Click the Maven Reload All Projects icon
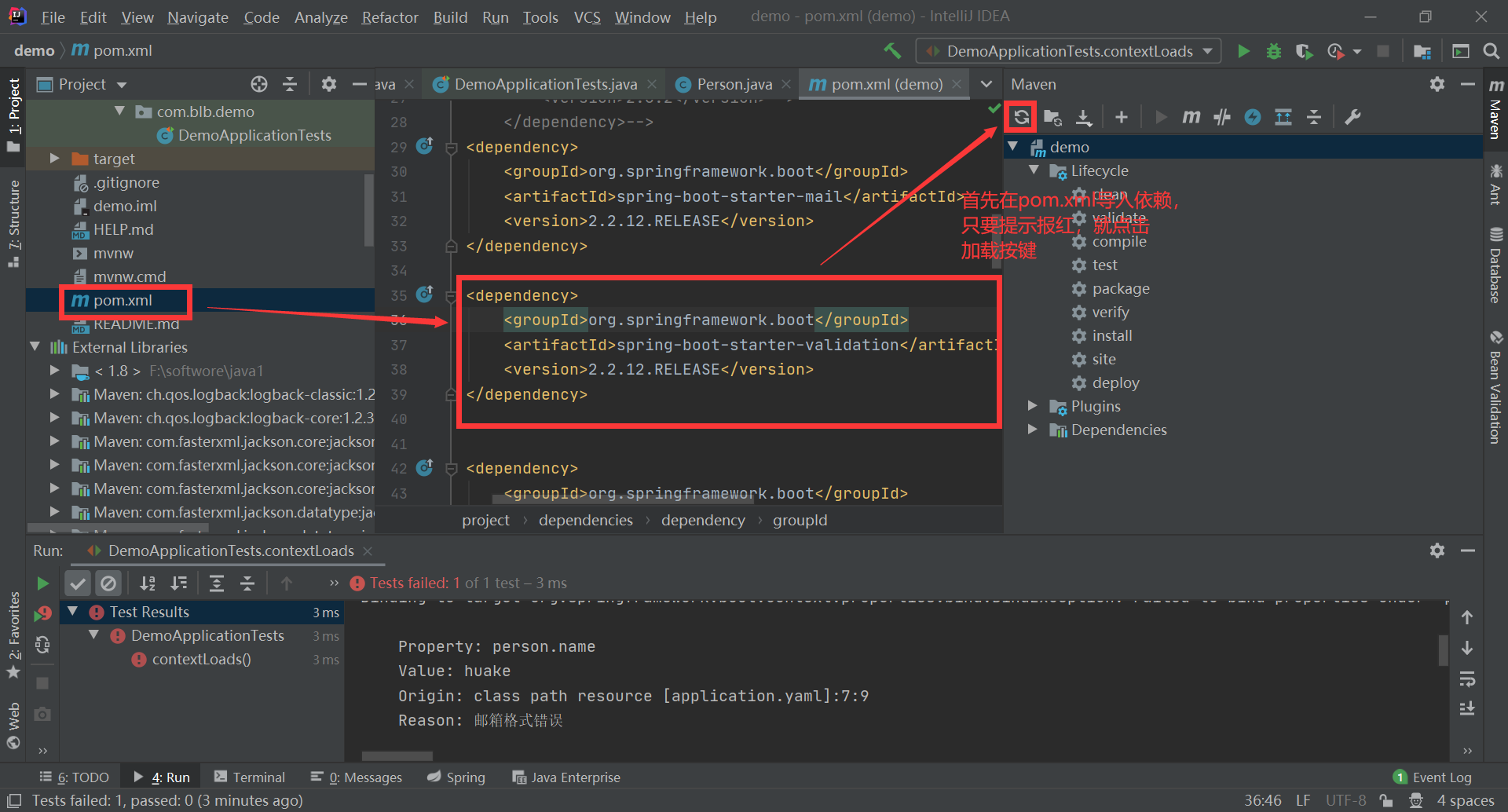 [1021, 117]
